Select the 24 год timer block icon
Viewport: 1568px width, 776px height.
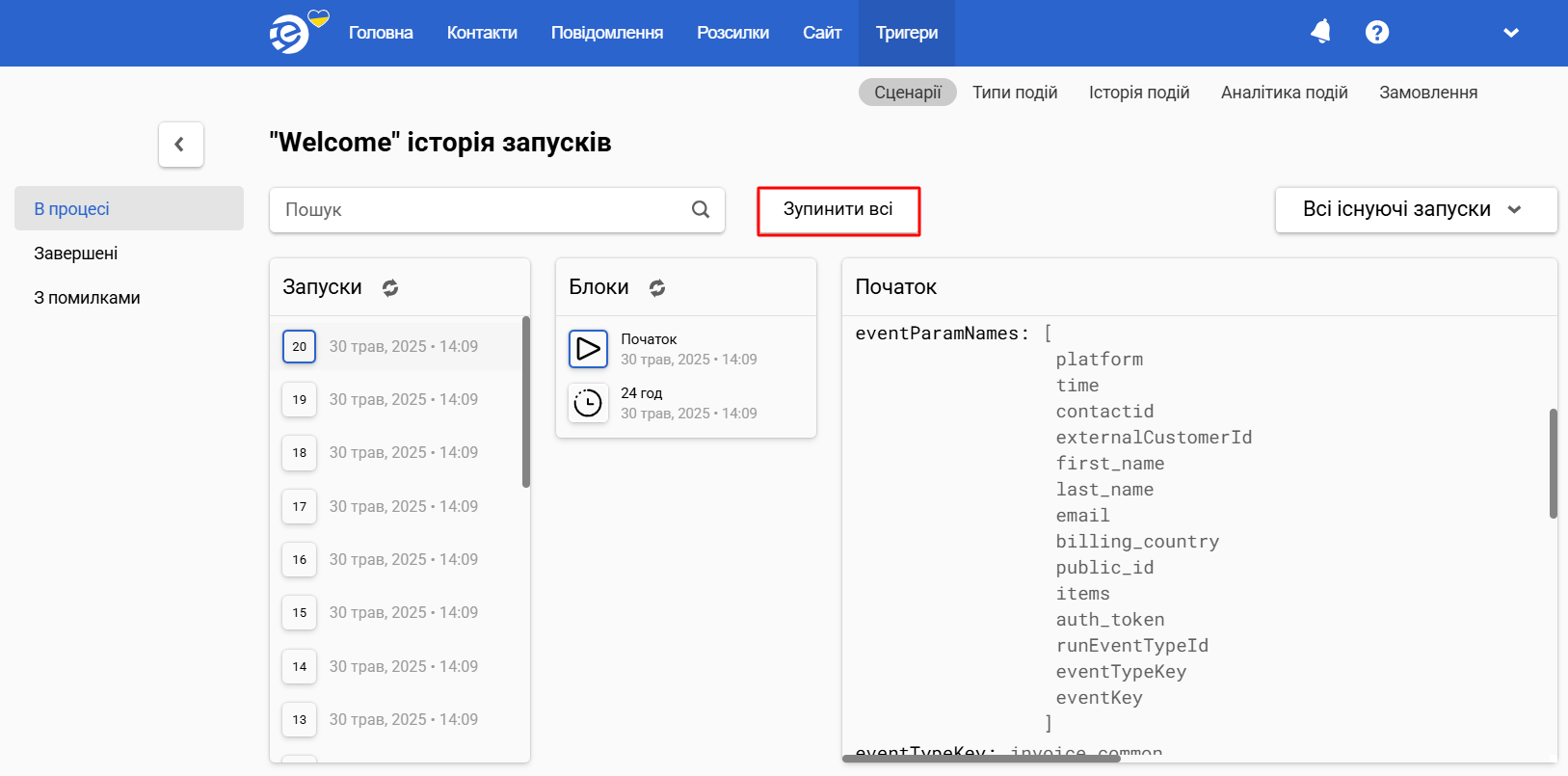click(x=588, y=403)
